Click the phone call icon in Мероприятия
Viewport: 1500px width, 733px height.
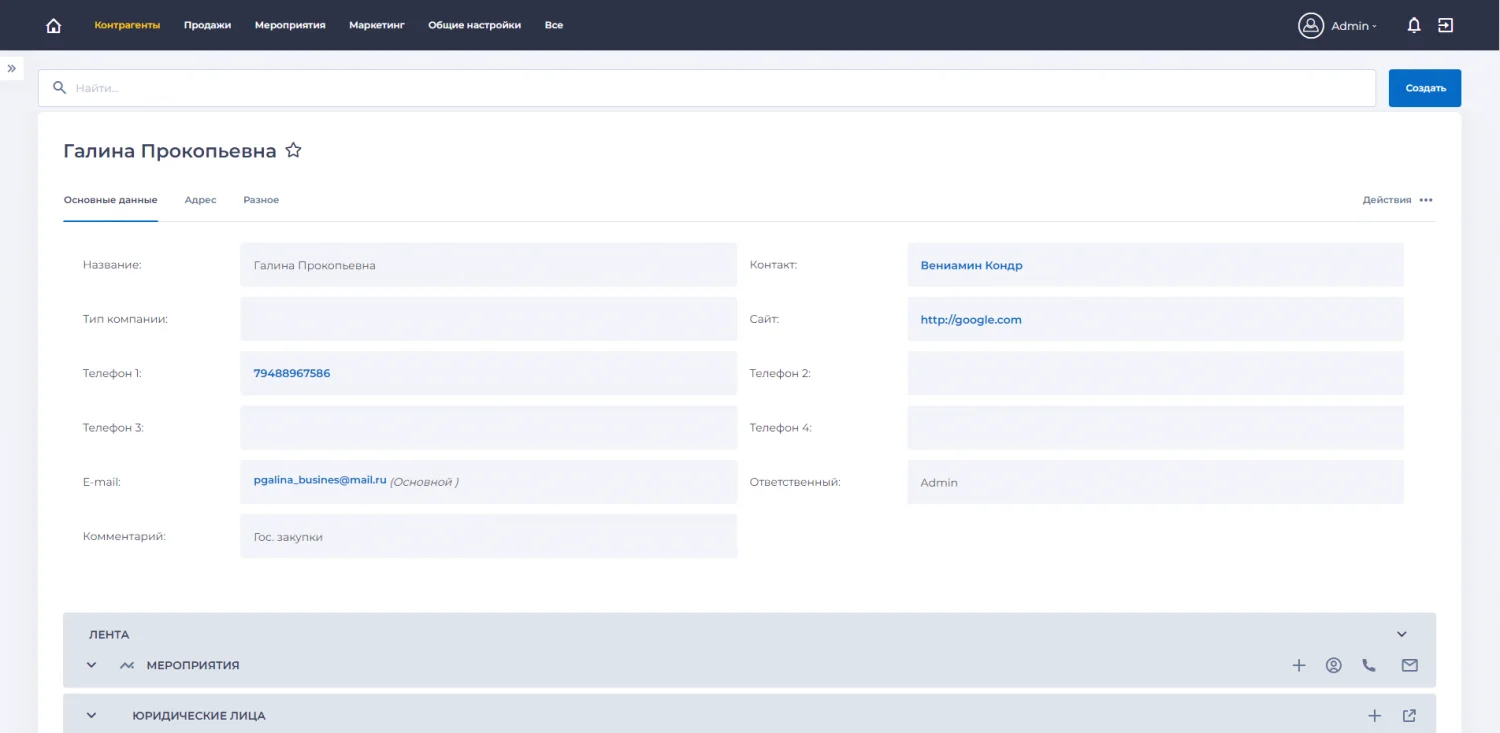pyautogui.click(x=1369, y=665)
